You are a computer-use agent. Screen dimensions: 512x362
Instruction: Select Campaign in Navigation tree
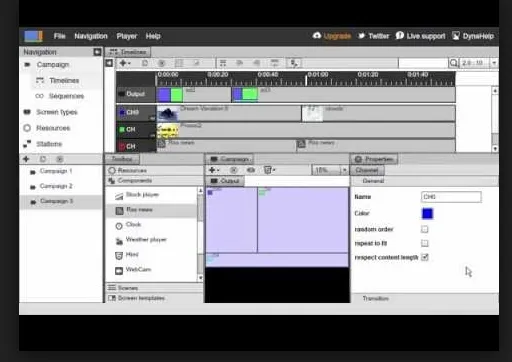[53, 65]
